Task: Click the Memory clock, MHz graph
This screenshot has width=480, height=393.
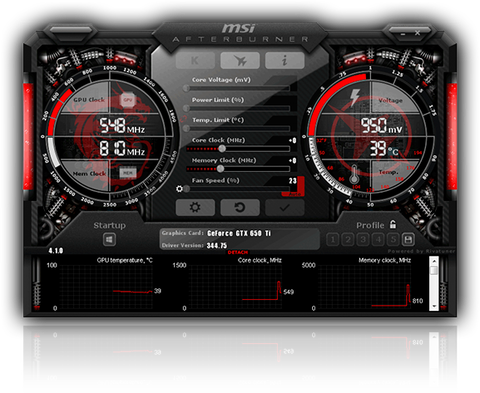Action: point(364,287)
